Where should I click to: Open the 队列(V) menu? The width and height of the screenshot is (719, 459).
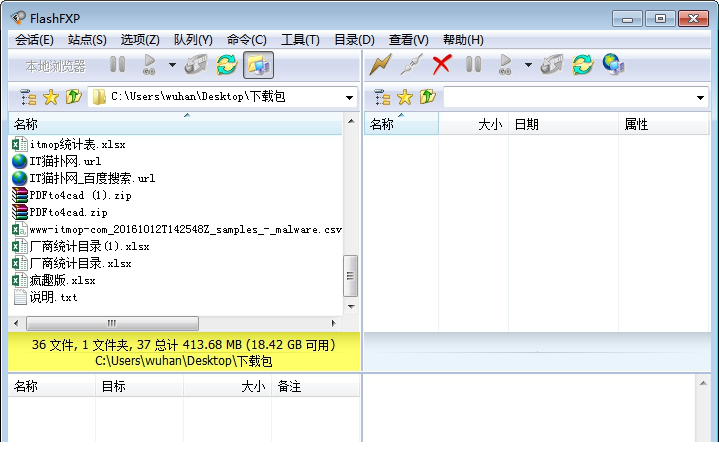[193, 40]
